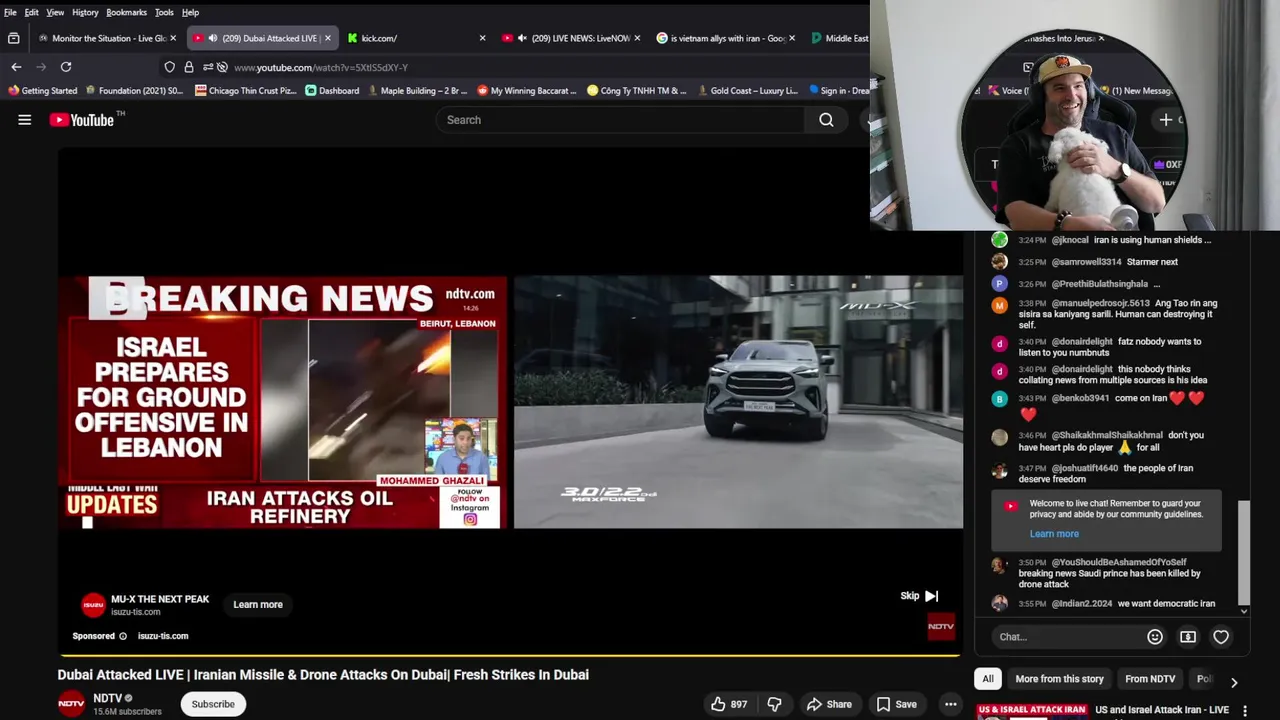The width and height of the screenshot is (1280, 720).
Task: Click the NDTV channel name
Action: [107, 698]
